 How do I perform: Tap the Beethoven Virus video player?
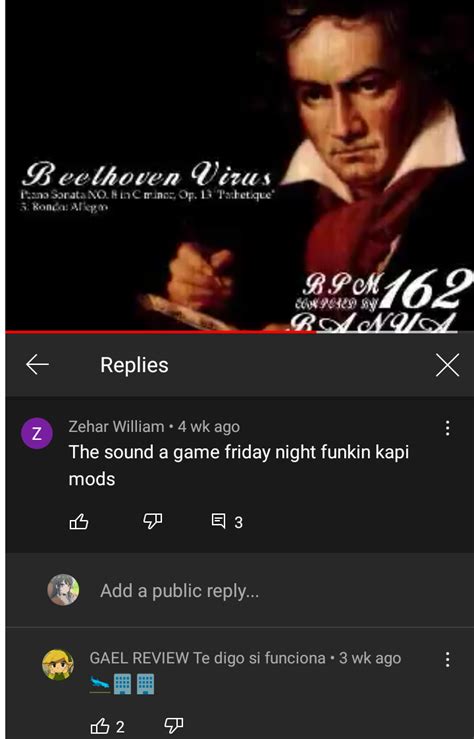pyautogui.click(x=239, y=165)
